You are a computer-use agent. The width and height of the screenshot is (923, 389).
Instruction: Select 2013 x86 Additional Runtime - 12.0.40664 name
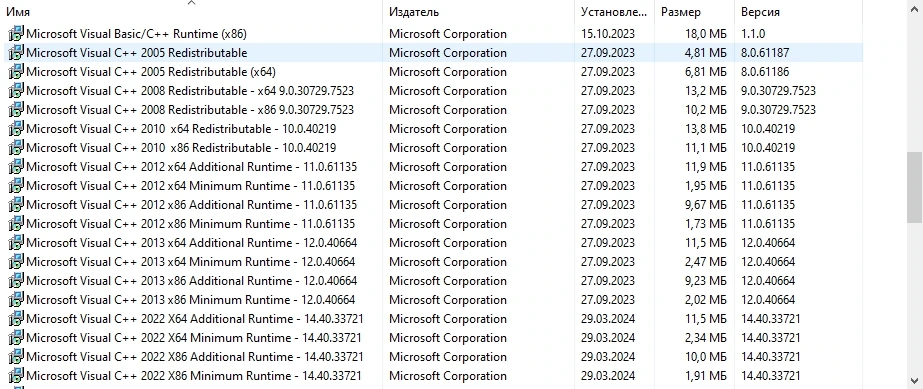coord(192,281)
